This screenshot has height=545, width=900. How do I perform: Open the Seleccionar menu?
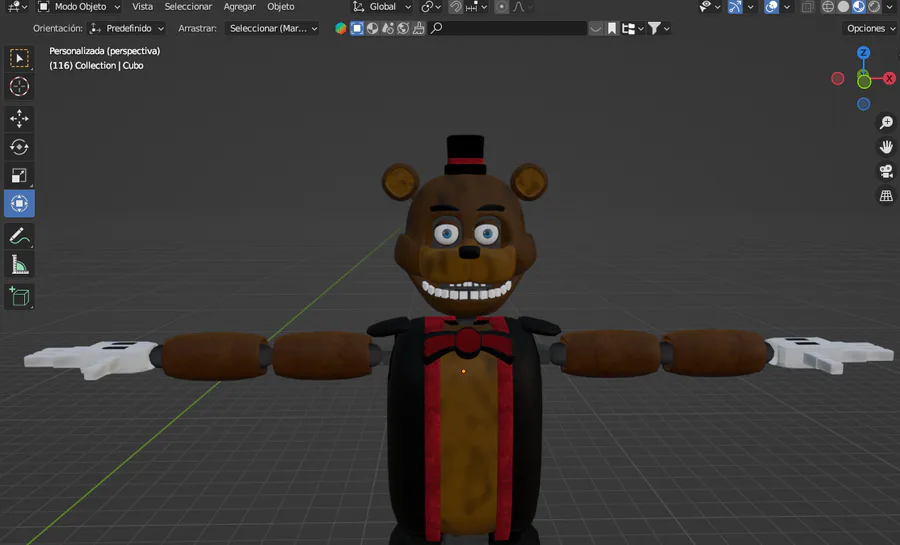[x=188, y=7]
